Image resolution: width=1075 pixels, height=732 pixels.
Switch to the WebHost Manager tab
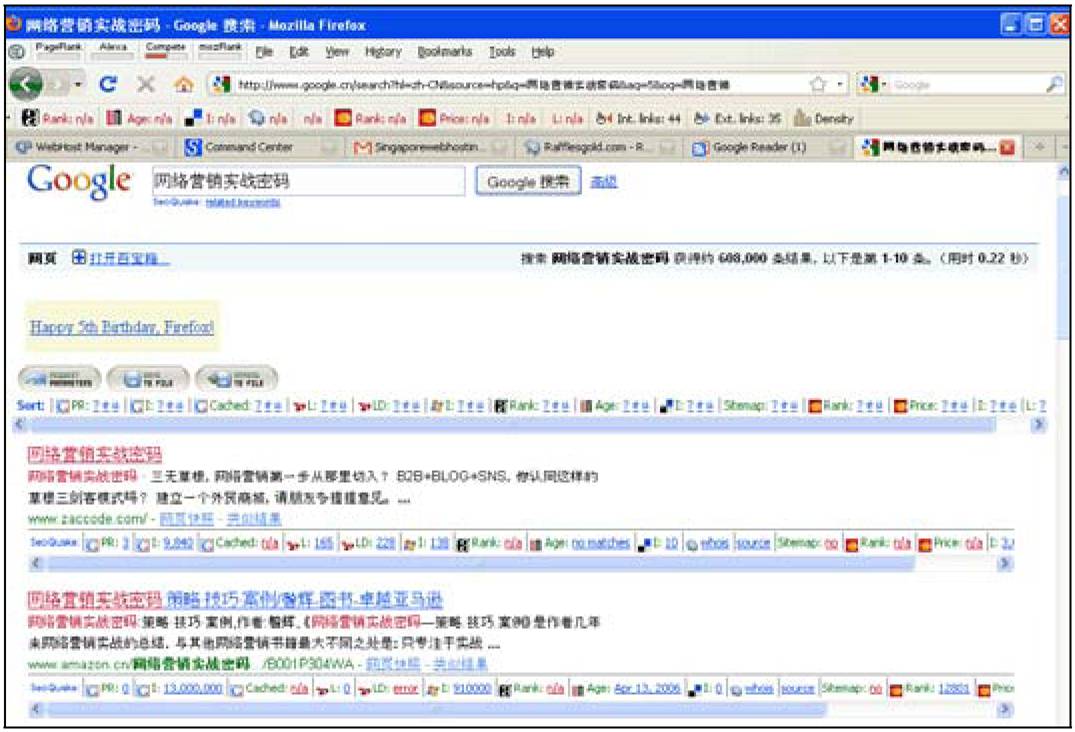(92, 147)
